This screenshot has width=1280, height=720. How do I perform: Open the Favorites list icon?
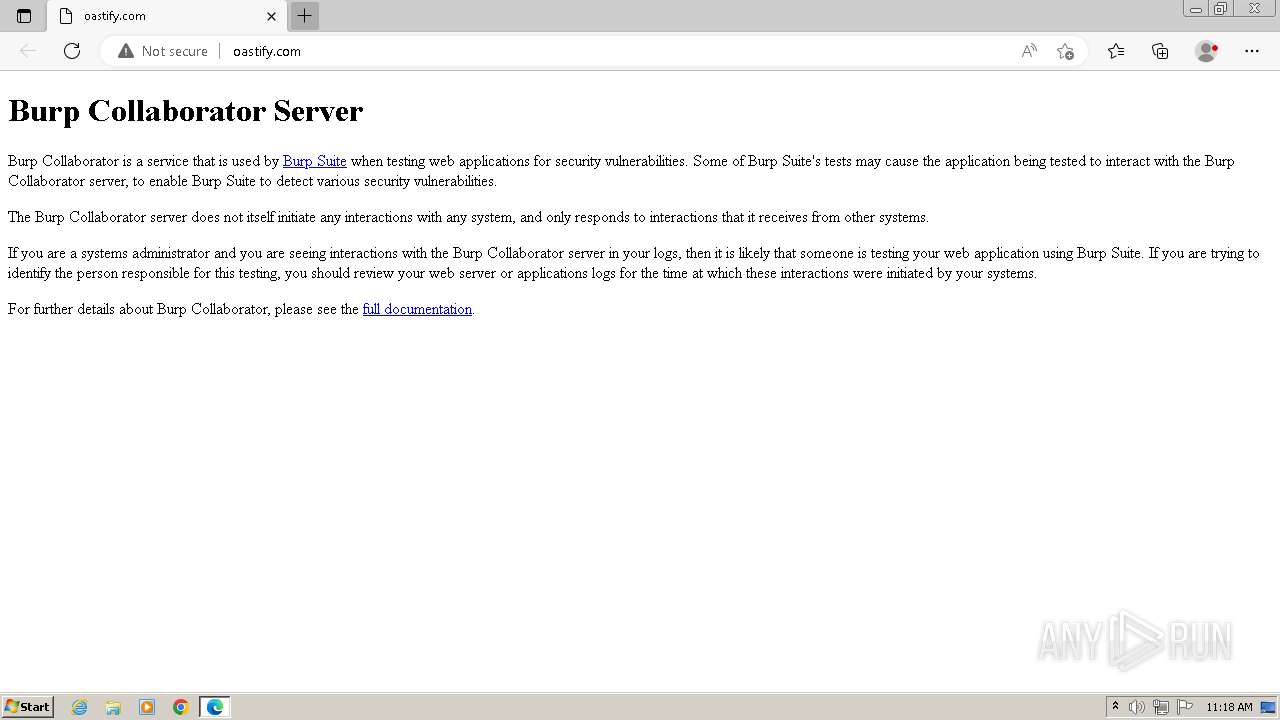pos(1116,51)
